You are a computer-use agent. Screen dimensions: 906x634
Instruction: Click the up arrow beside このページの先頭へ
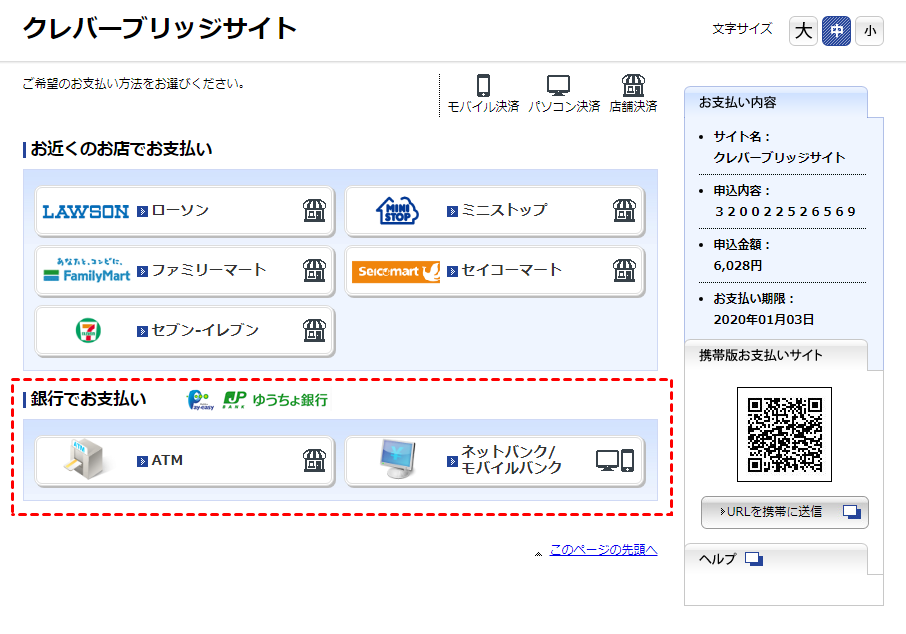(x=539, y=554)
